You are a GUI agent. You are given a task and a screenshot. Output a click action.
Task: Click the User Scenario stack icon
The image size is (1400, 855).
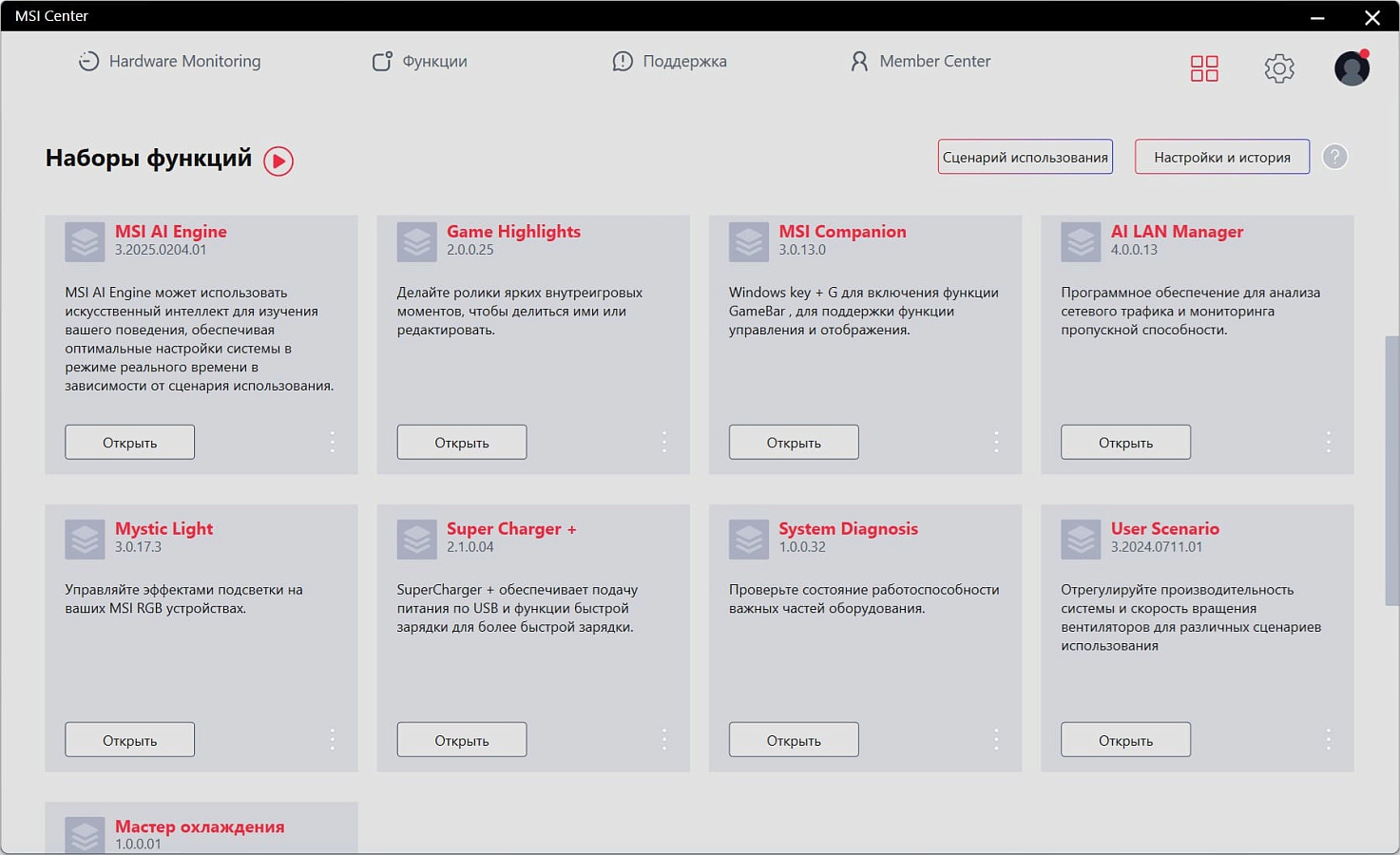1081,540
